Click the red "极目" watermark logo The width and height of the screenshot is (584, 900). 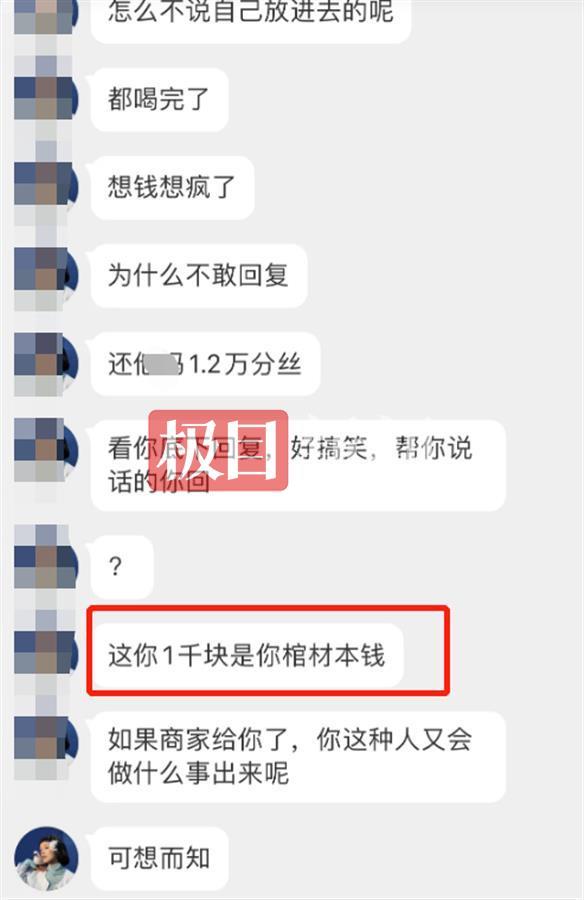pos(218,451)
